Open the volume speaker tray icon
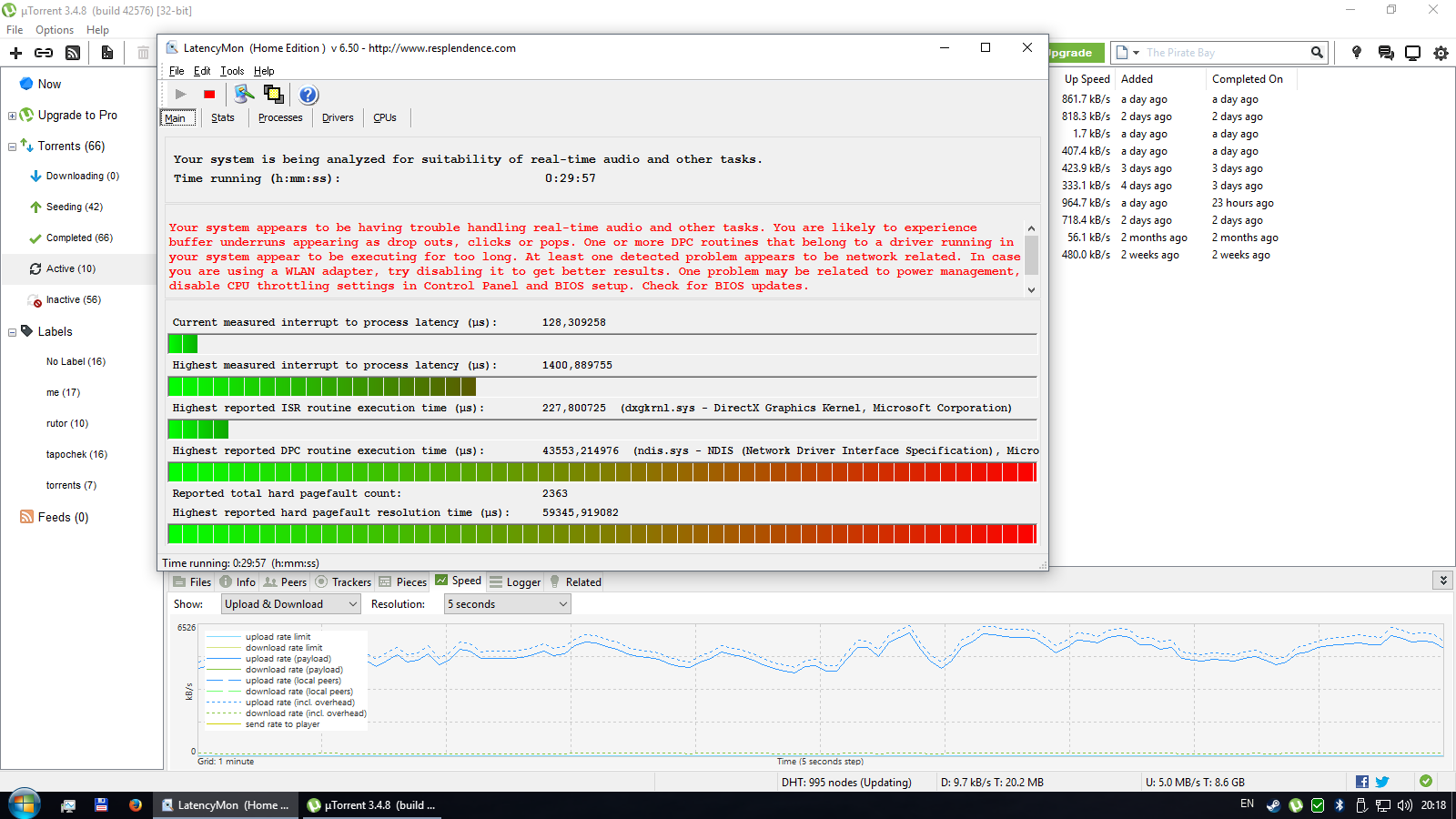The height and width of the screenshot is (819, 1456). (1405, 805)
